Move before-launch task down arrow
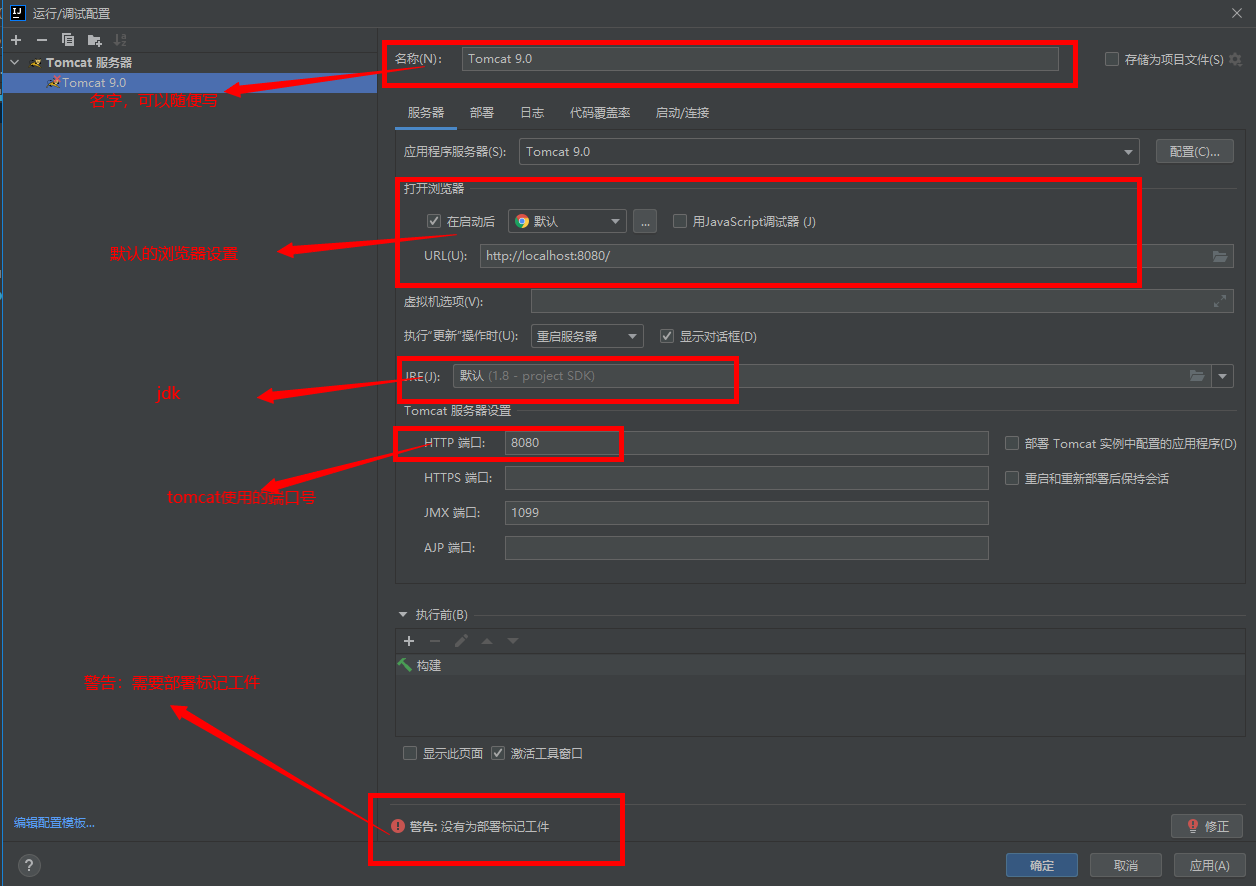The image size is (1256, 886). click(x=513, y=641)
